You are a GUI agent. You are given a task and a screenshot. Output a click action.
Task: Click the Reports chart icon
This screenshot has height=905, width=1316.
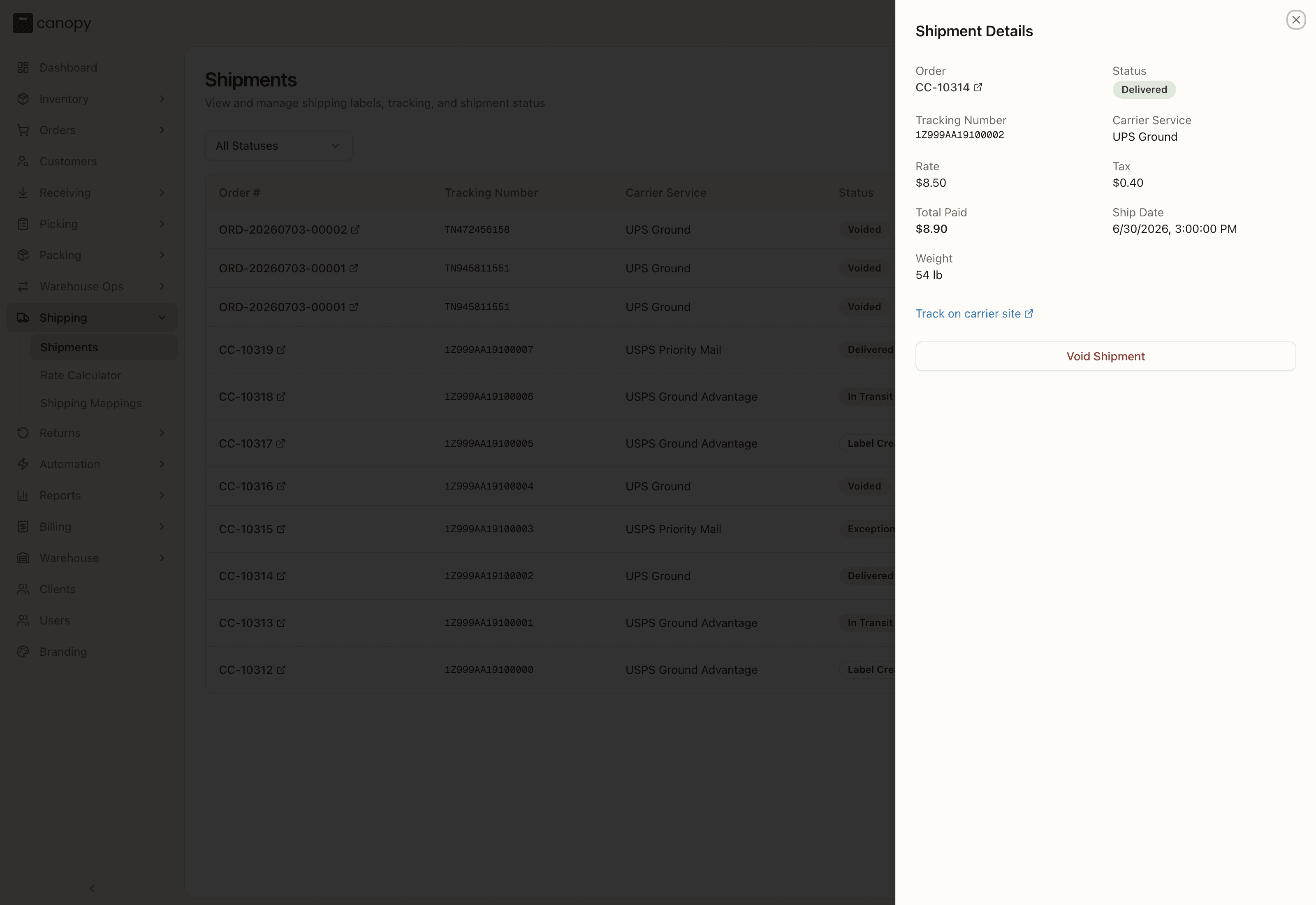(23, 495)
